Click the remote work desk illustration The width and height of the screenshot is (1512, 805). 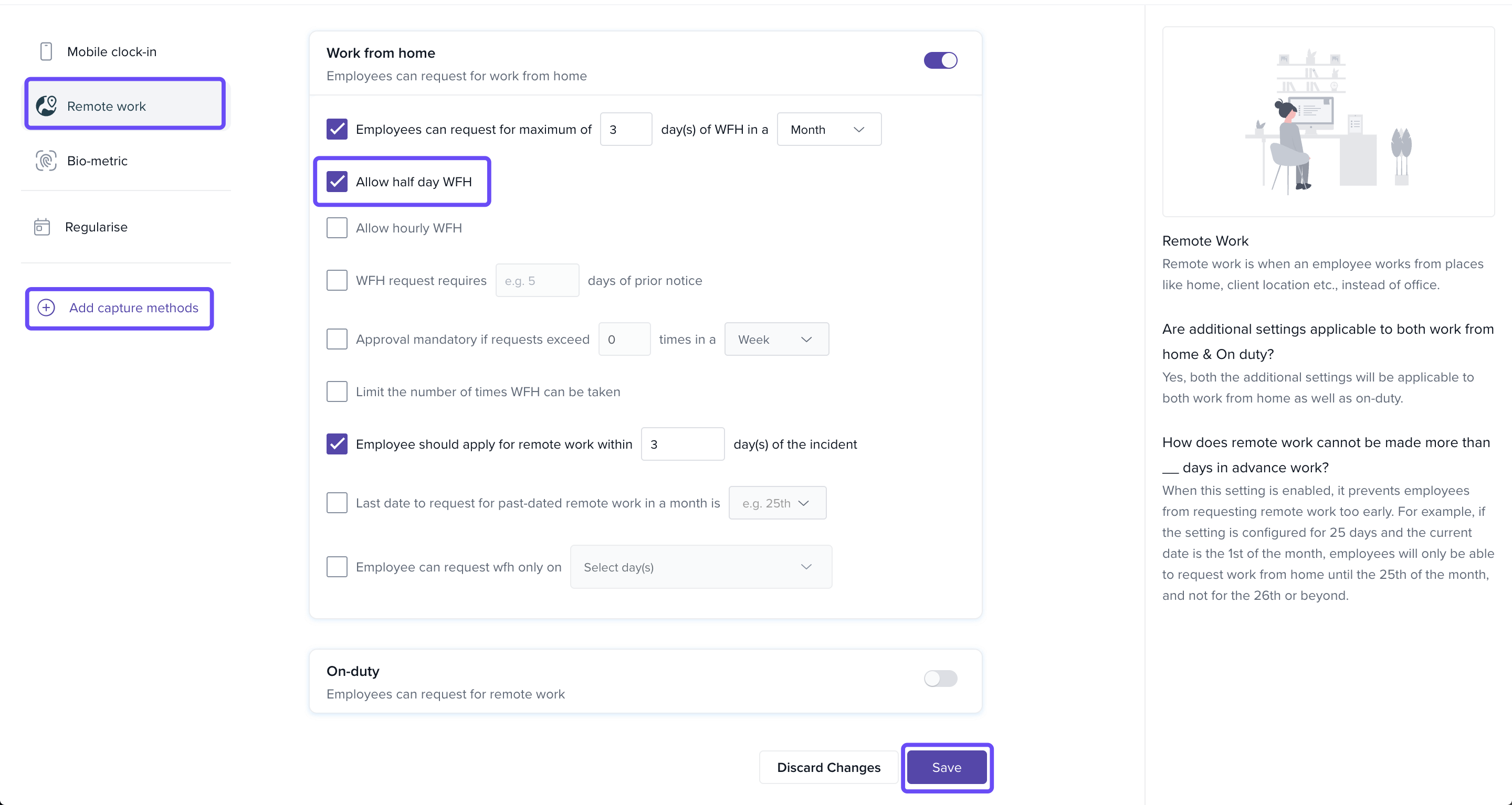pyautogui.click(x=1328, y=122)
